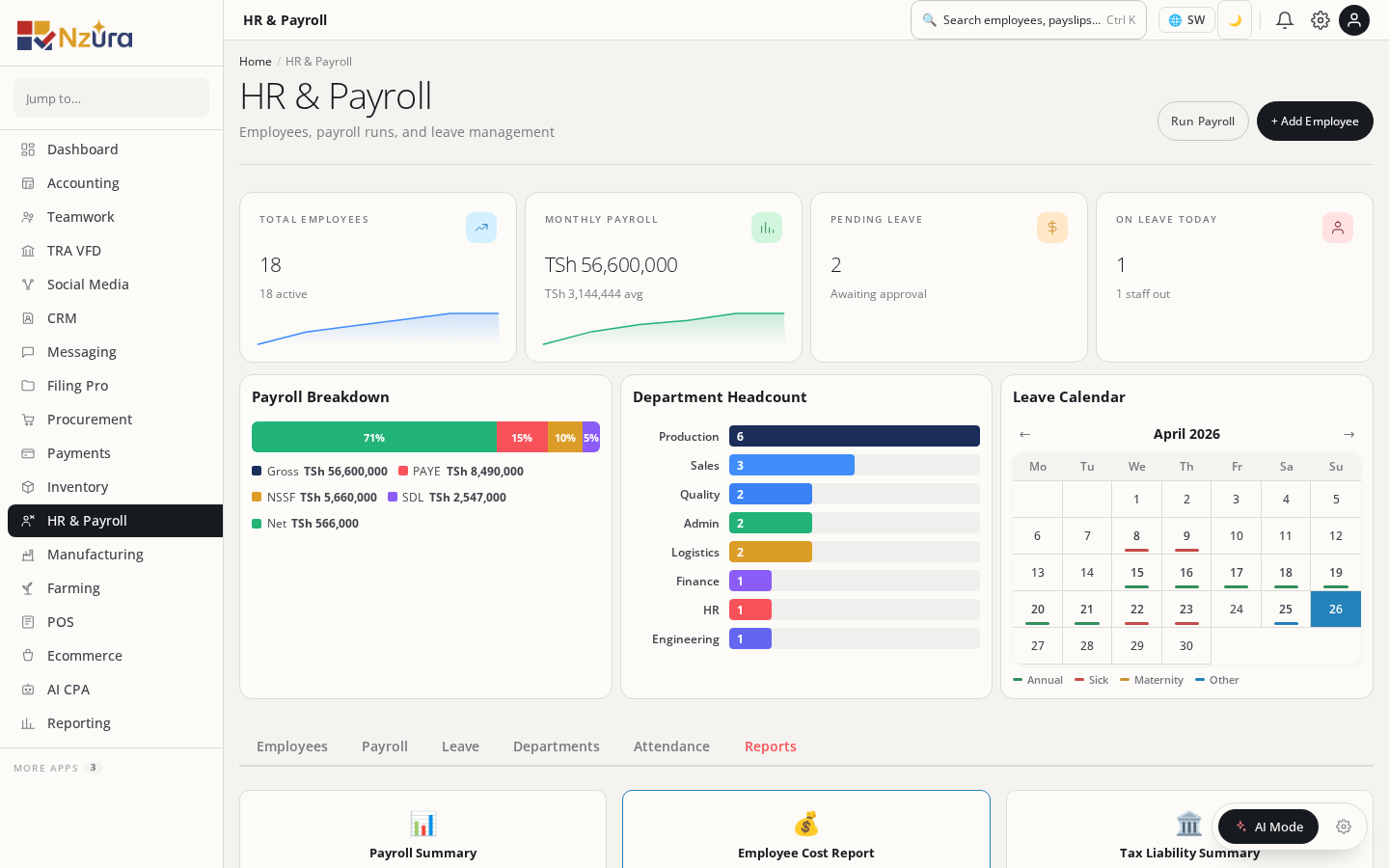This screenshot has width=1389, height=868.
Task: Focus the Jump to field
Action: pos(111,98)
